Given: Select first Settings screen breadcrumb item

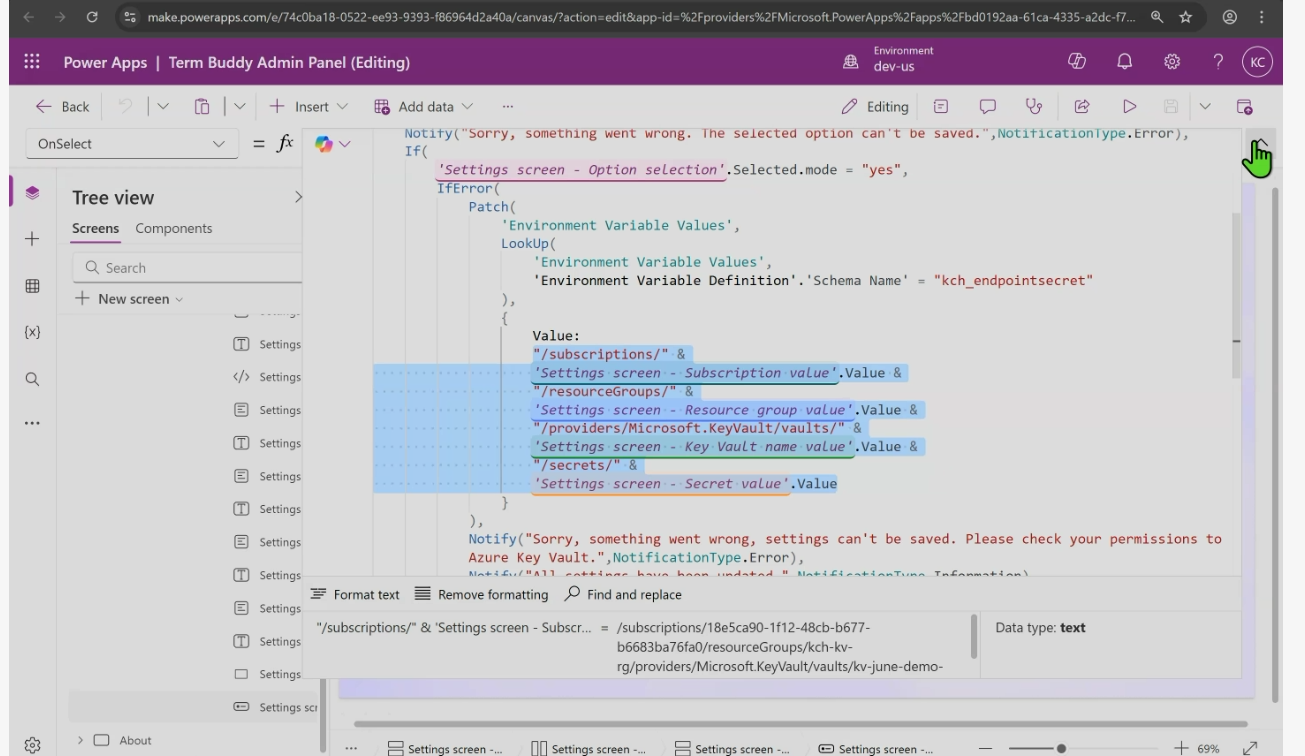Looking at the screenshot, I should (x=445, y=749).
